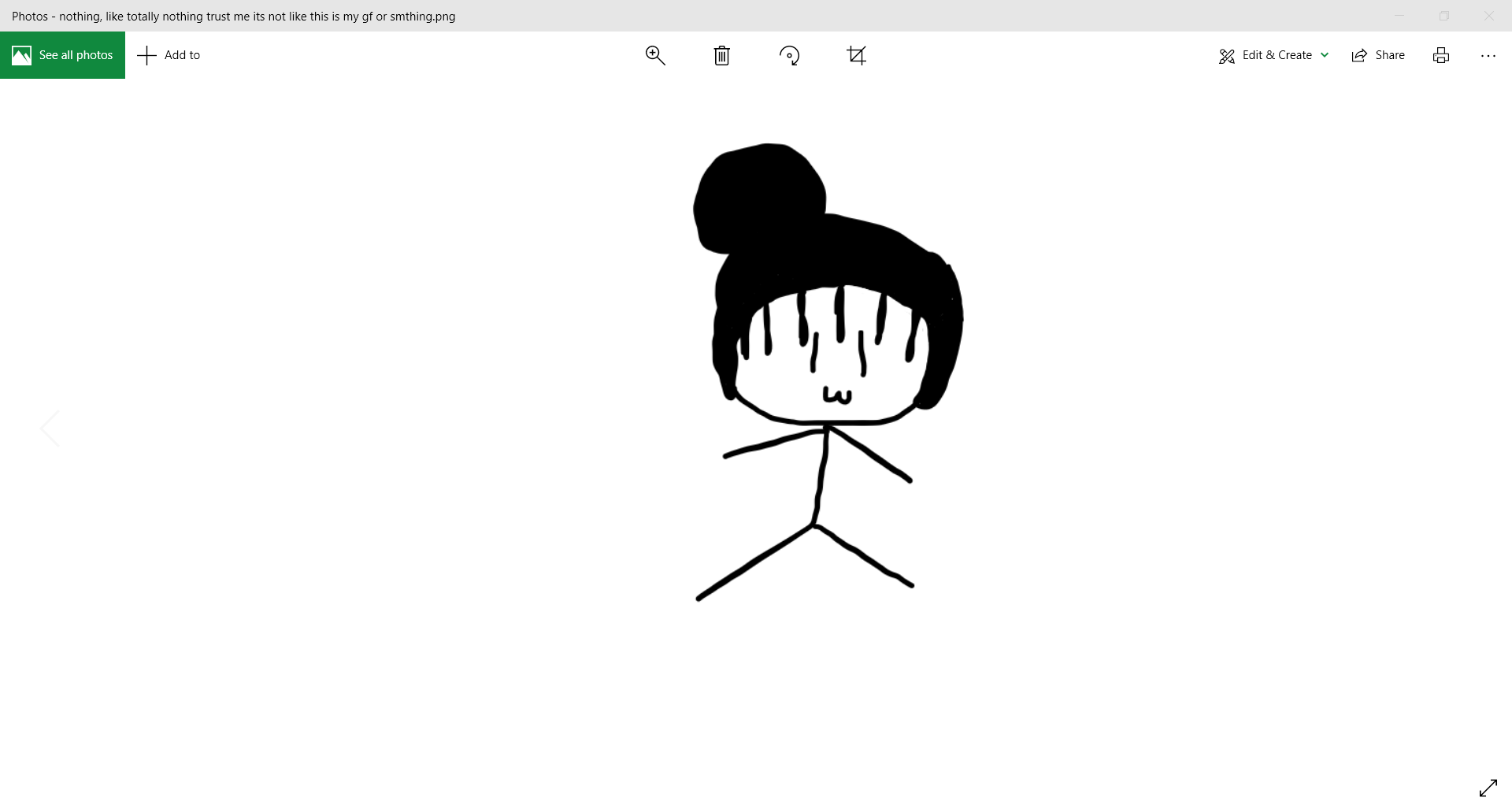Close the Photos window

pos(1489,16)
